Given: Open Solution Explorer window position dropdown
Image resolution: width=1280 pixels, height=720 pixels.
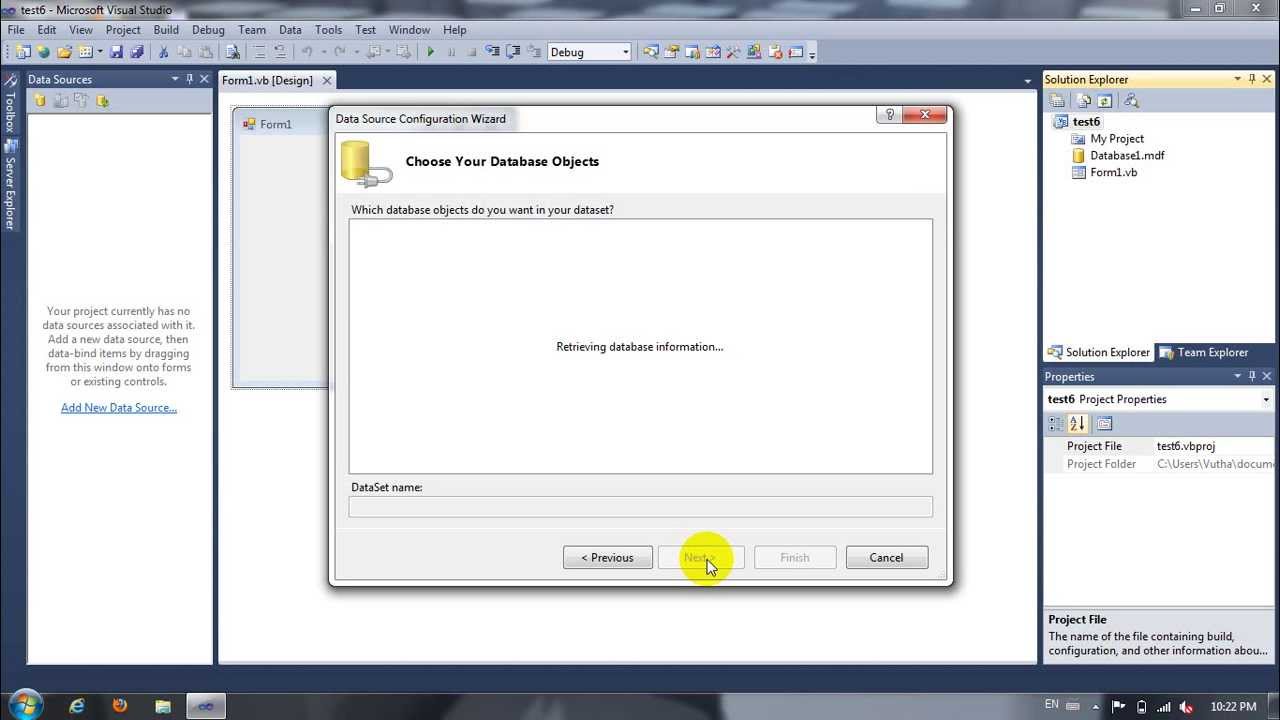Looking at the screenshot, I should pos(1237,79).
